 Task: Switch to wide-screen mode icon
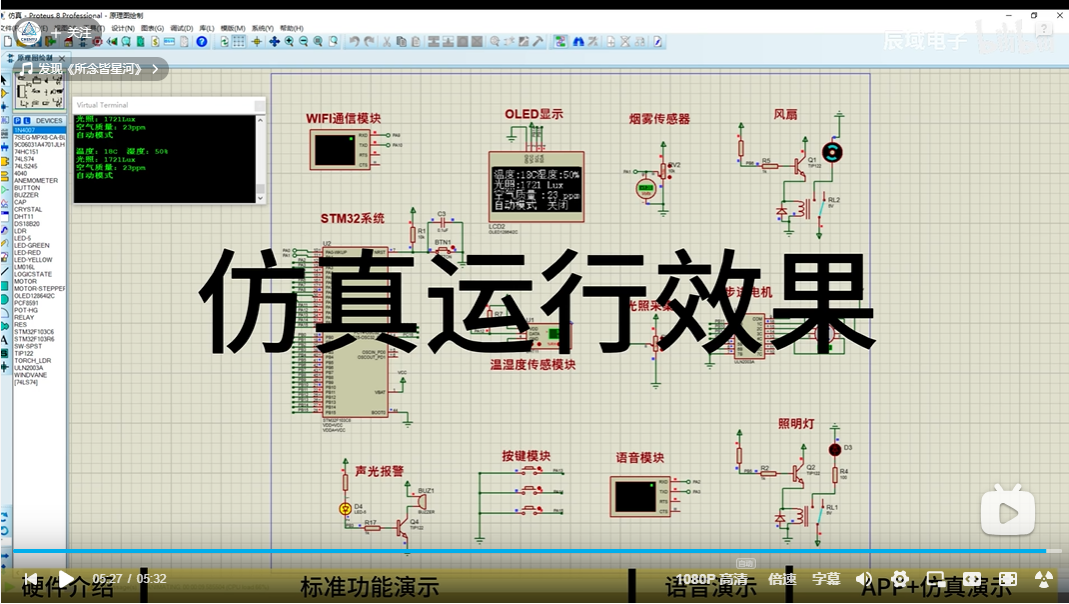click(x=972, y=579)
